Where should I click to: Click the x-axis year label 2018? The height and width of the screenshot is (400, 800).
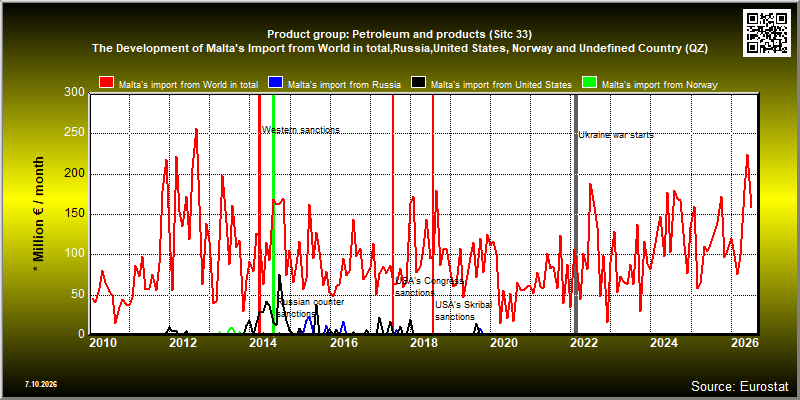(x=423, y=342)
